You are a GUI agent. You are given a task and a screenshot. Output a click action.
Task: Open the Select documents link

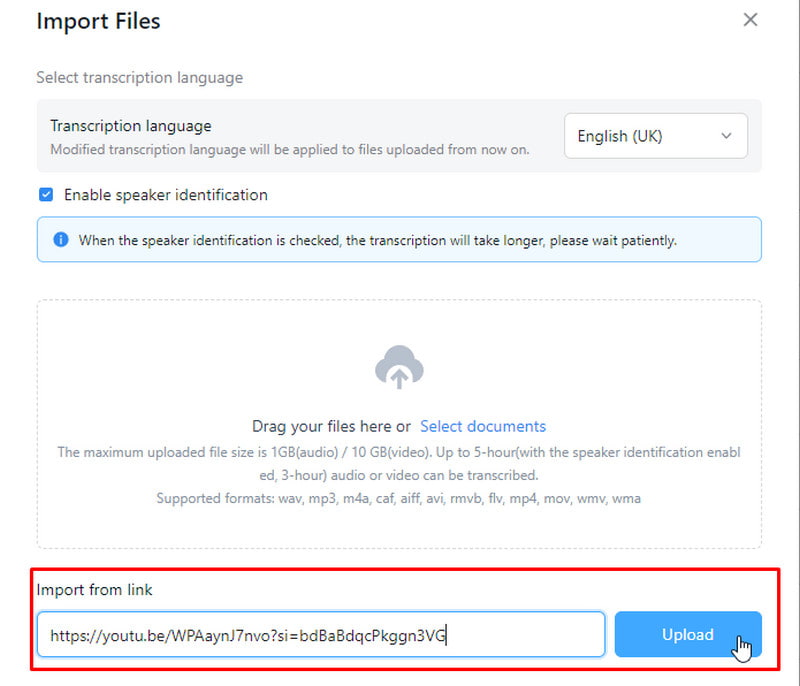click(x=483, y=426)
